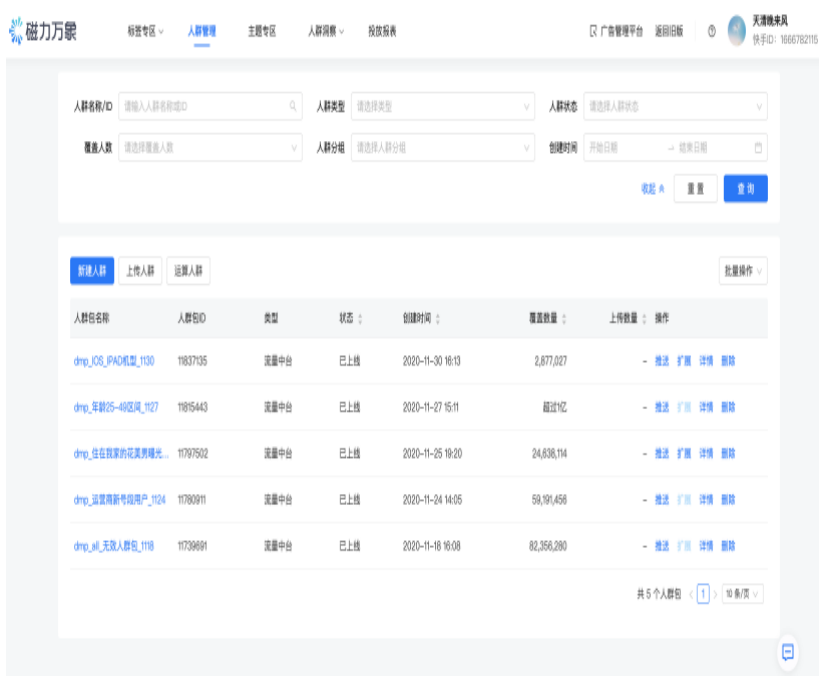The height and width of the screenshot is (678, 827).
Task: Collapse the filter panel via 收起
Action: click(651, 188)
